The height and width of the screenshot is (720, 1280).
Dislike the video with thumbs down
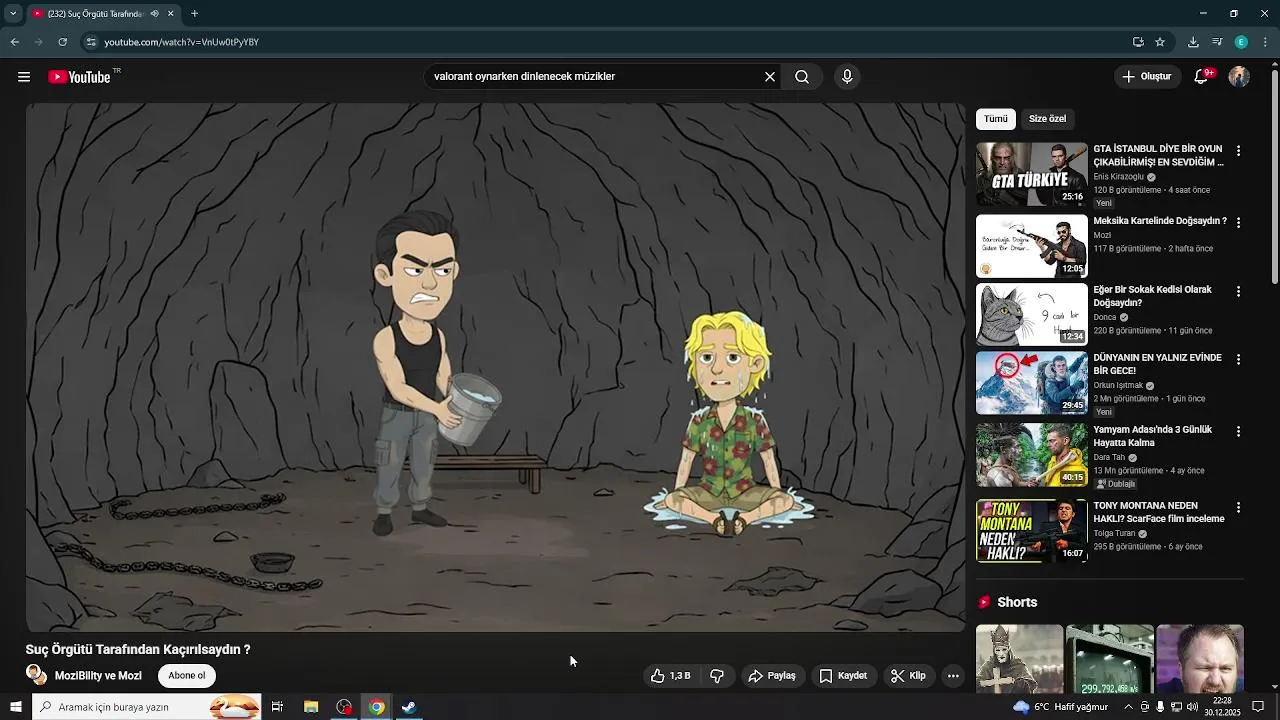pyautogui.click(x=717, y=676)
